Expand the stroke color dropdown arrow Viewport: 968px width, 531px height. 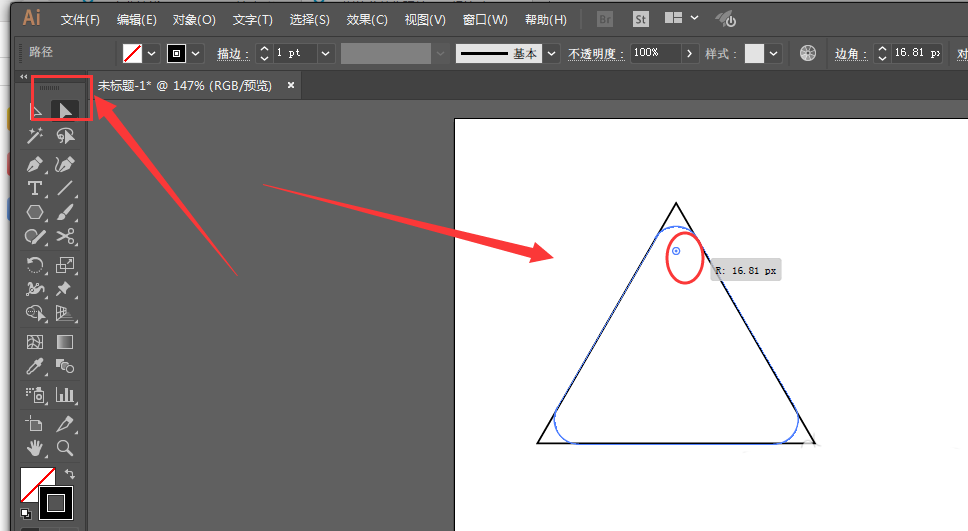pyautogui.click(x=196, y=54)
